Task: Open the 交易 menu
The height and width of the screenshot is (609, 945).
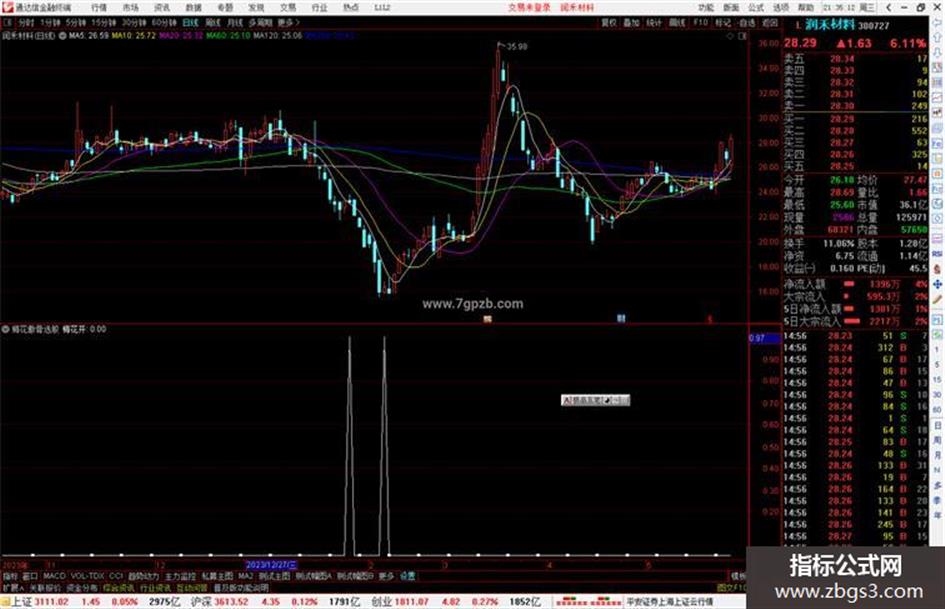Action: [288, 8]
